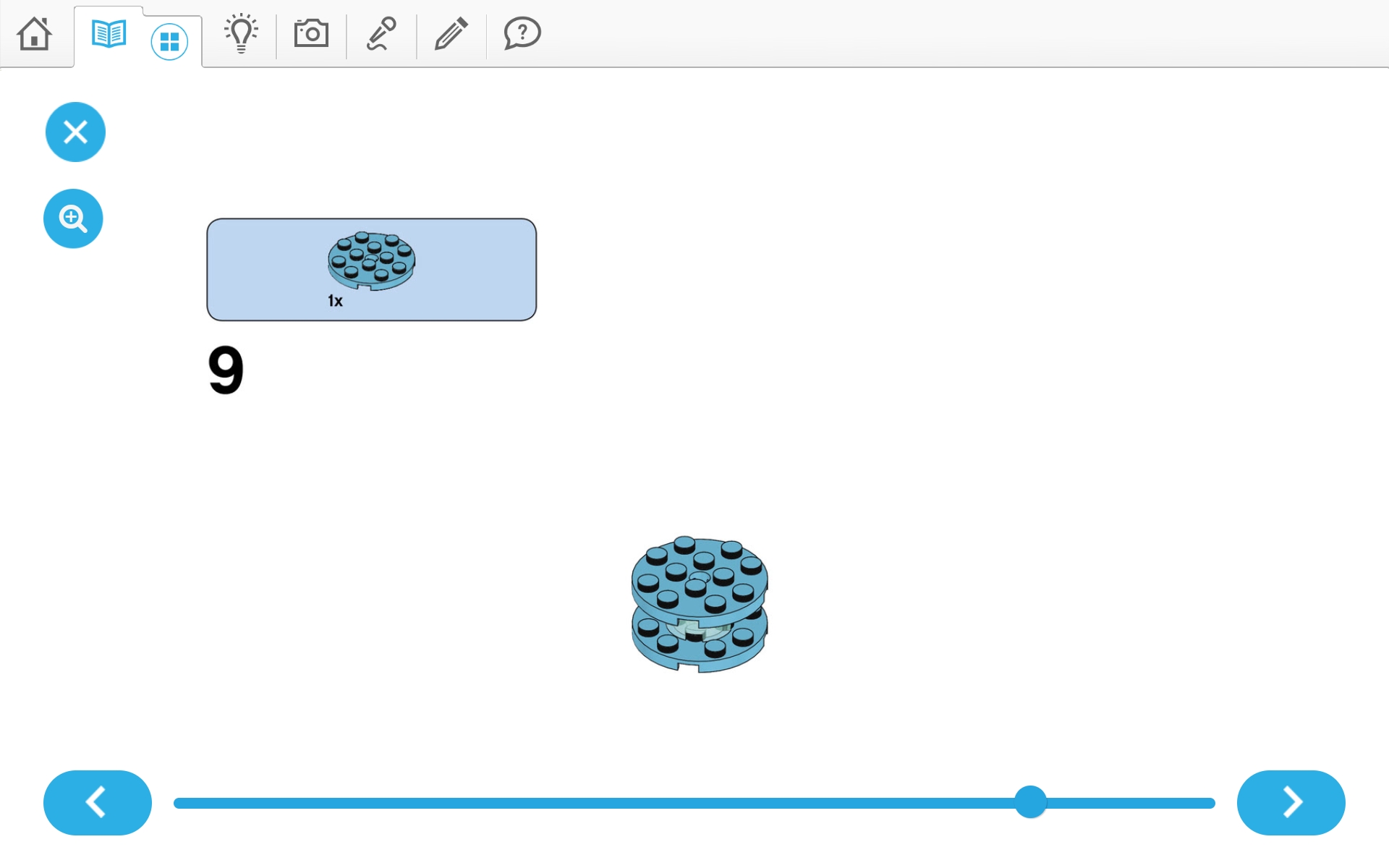Viewport: 1389px width, 868px height.
Task: Go to the Home screen
Action: point(35,33)
